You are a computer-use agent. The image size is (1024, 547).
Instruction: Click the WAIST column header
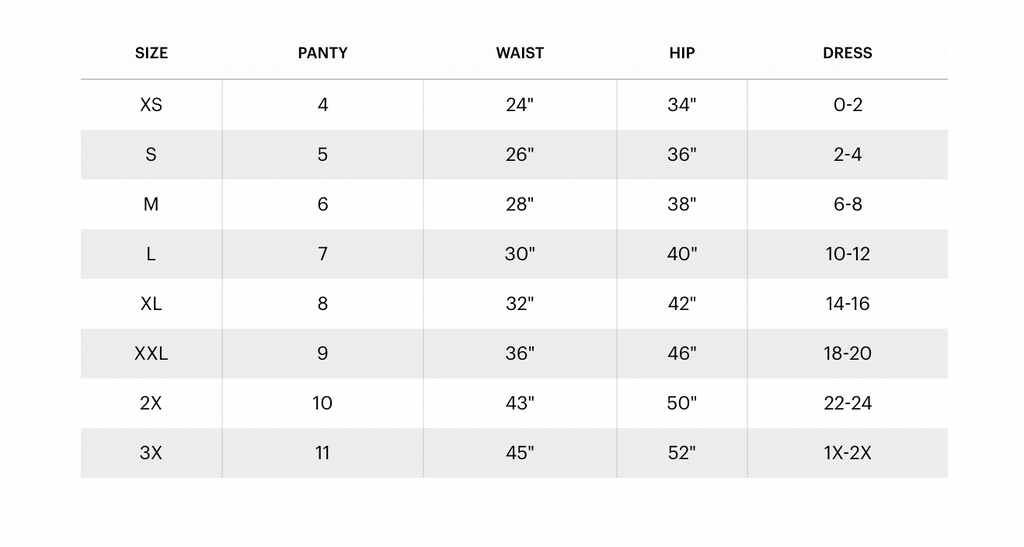pyautogui.click(x=520, y=53)
